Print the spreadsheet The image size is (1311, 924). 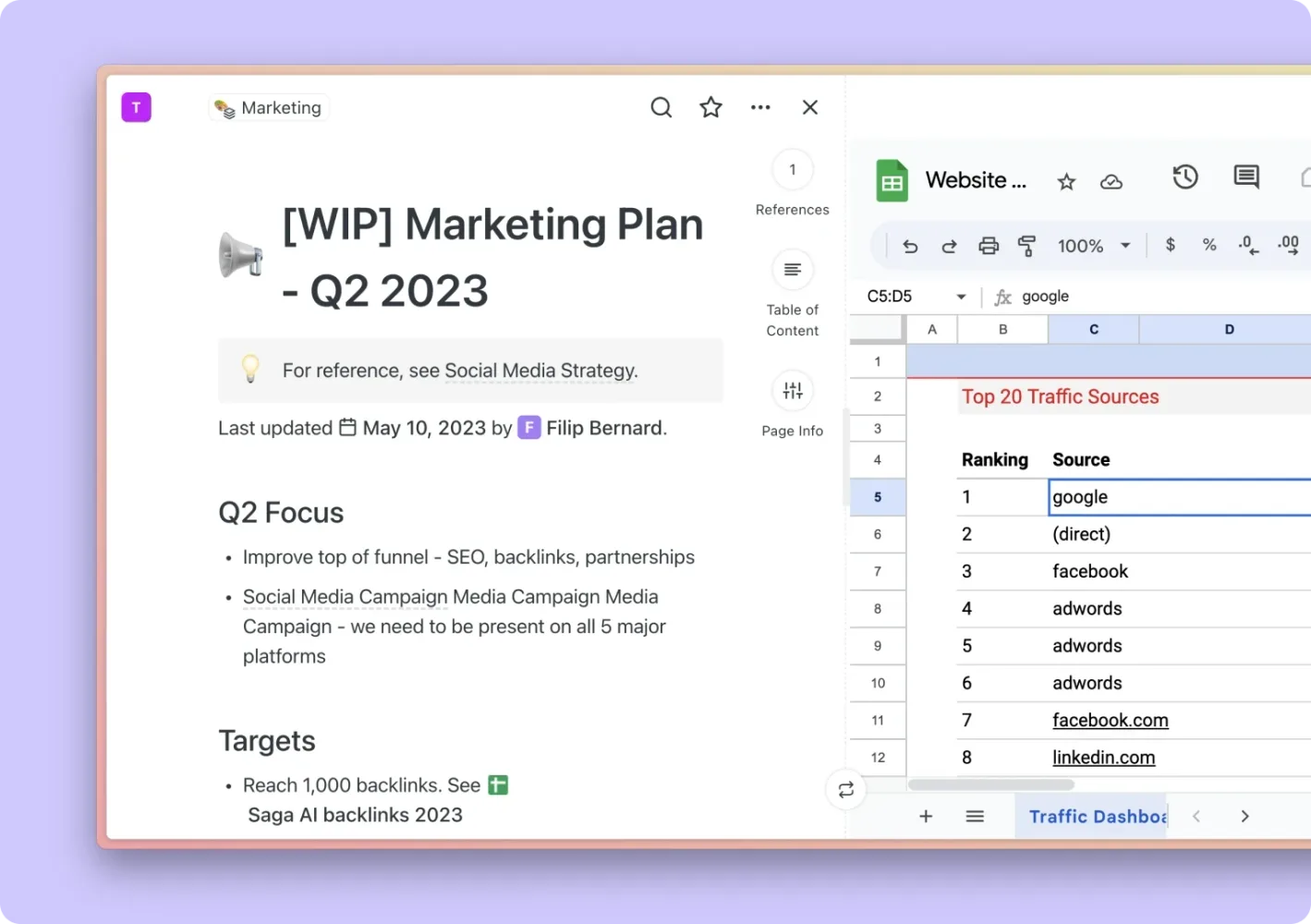[989, 246]
